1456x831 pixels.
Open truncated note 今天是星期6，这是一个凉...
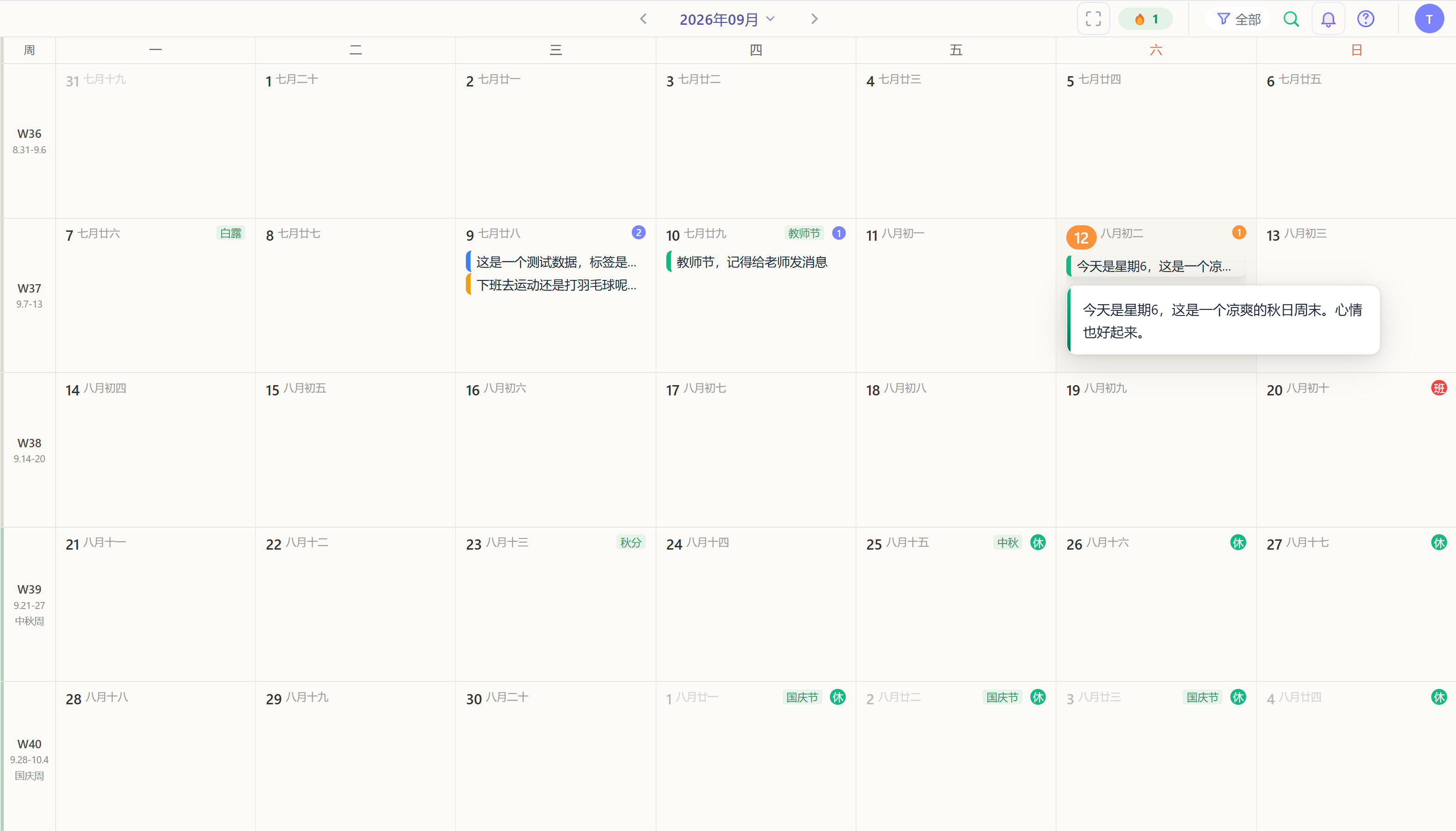(1156, 266)
